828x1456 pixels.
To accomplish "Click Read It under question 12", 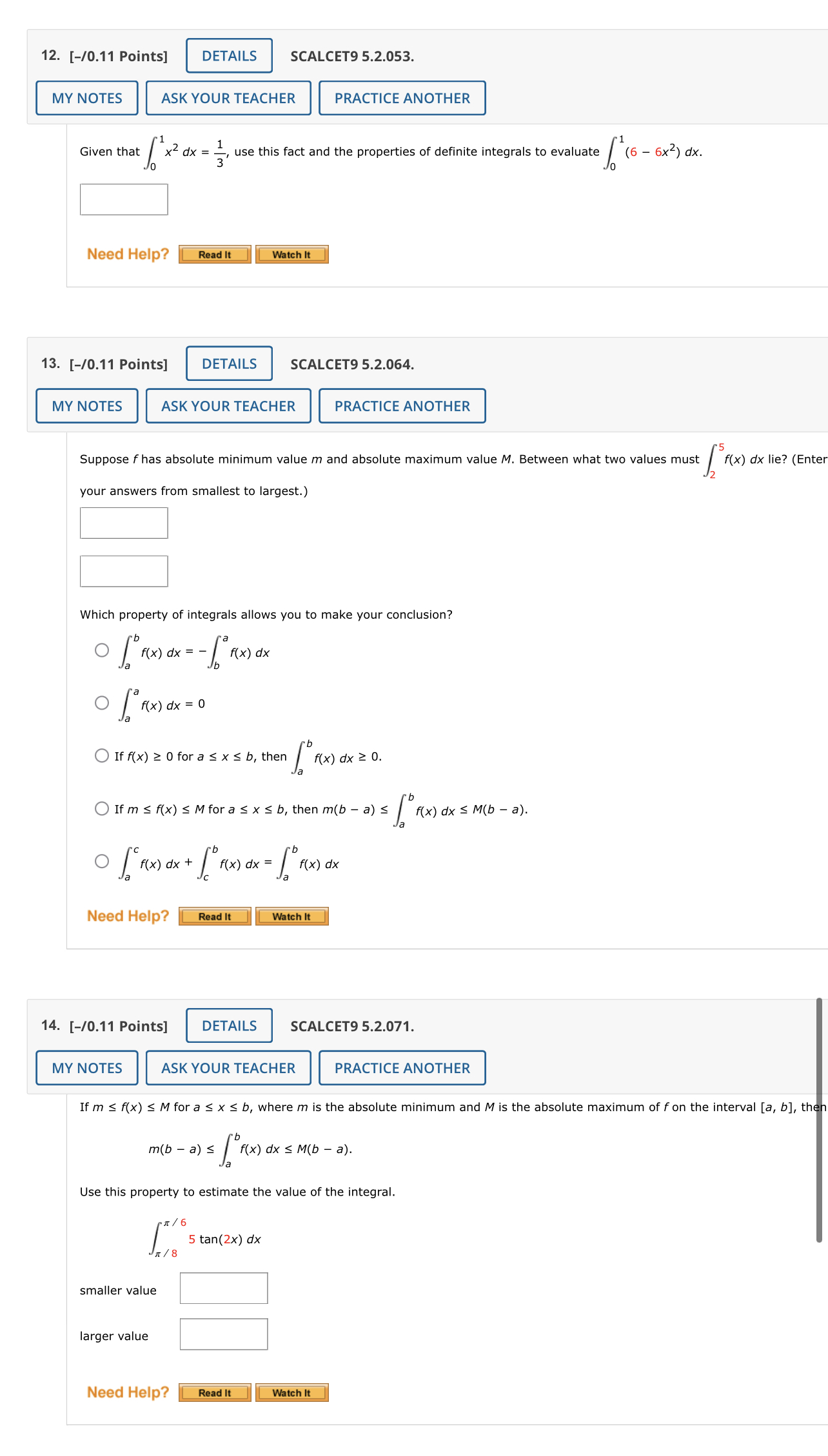I will click(x=215, y=254).
